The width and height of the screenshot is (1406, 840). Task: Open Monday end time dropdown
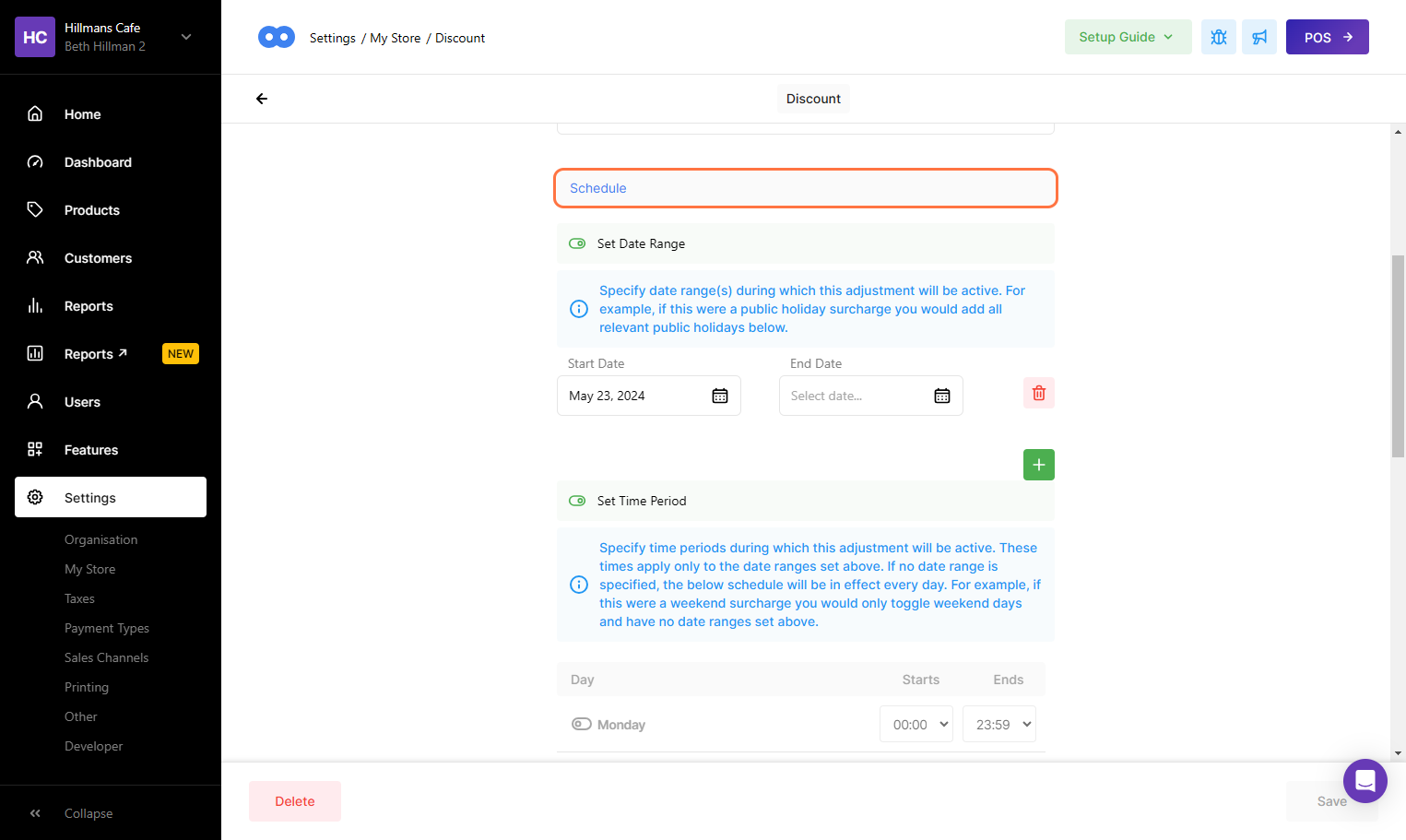pyautogui.click(x=998, y=725)
